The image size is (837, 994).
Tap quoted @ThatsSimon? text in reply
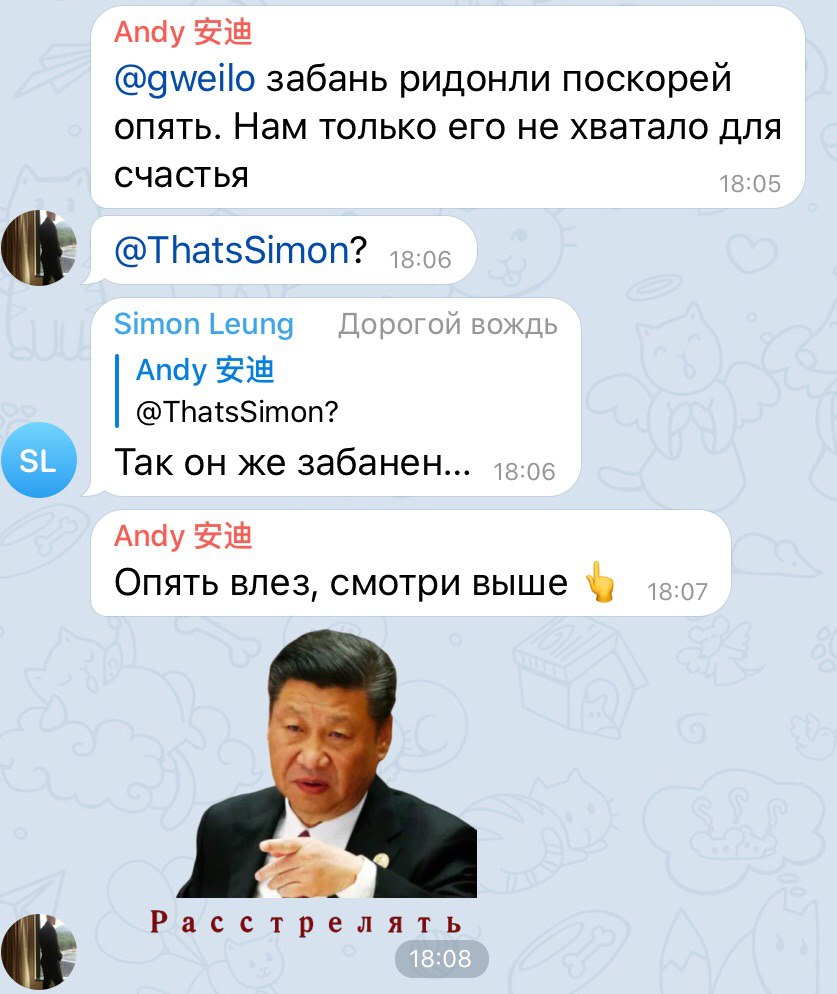(x=237, y=412)
